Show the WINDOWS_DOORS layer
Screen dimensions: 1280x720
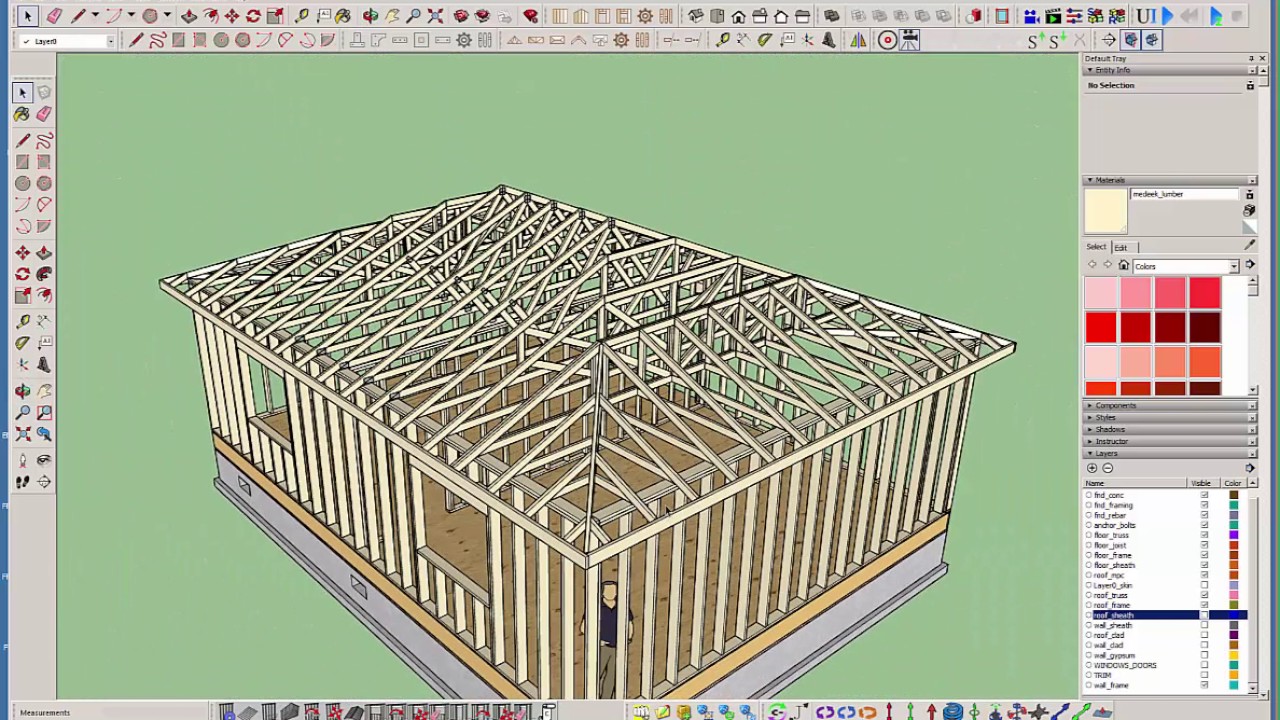click(x=1204, y=665)
